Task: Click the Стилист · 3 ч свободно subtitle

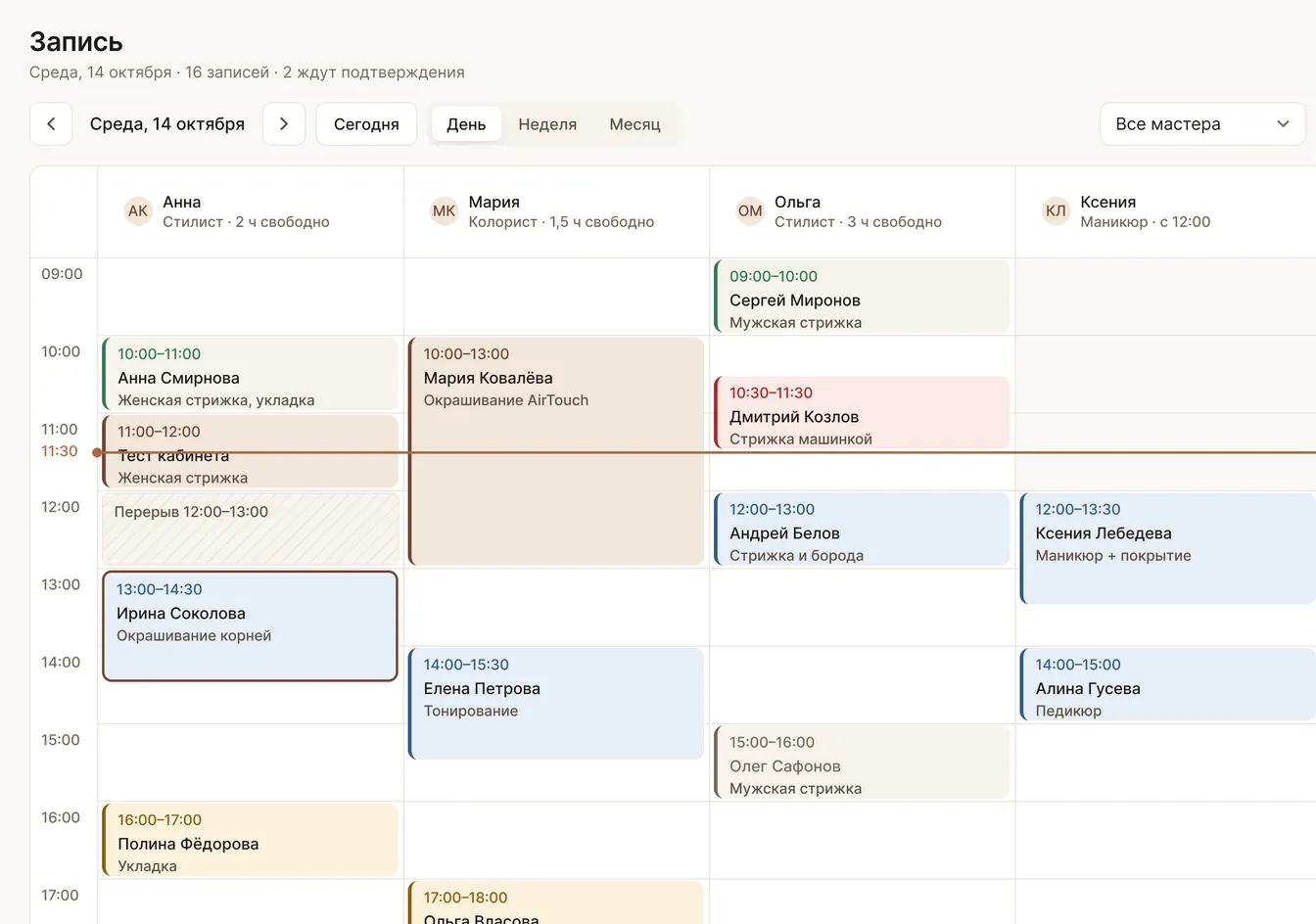Action: tap(858, 222)
